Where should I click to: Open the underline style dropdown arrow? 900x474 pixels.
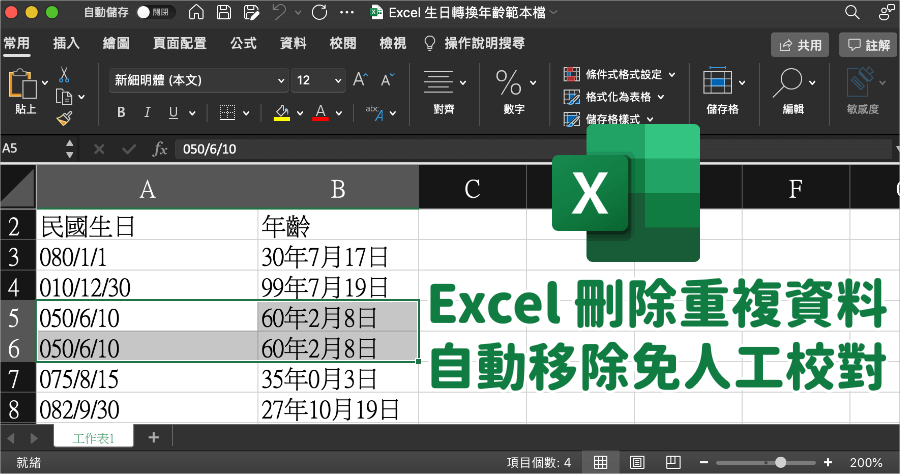[x=192, y=113]
